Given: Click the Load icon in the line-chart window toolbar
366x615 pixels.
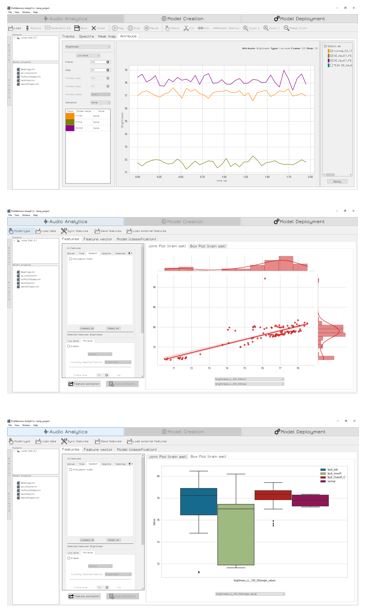Looking at the screenshot, I should click(11, 28).
